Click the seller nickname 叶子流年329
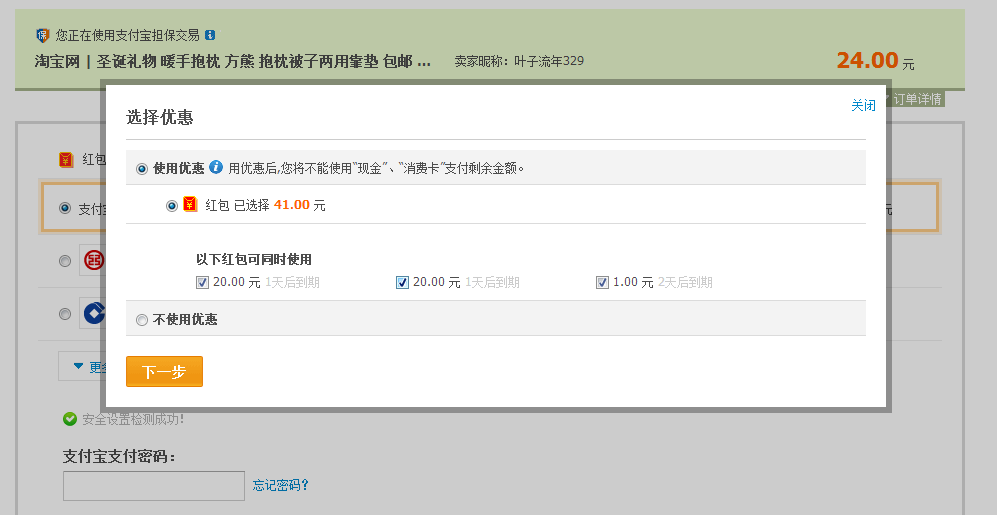 tap(549, 61)
